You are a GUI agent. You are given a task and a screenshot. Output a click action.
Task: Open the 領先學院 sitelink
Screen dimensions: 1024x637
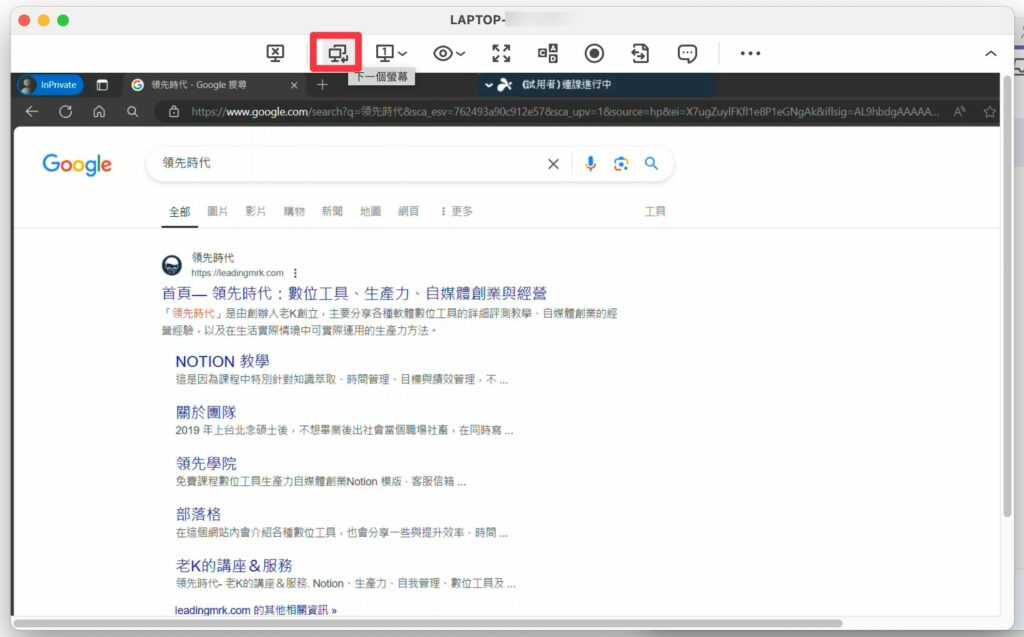206,463
